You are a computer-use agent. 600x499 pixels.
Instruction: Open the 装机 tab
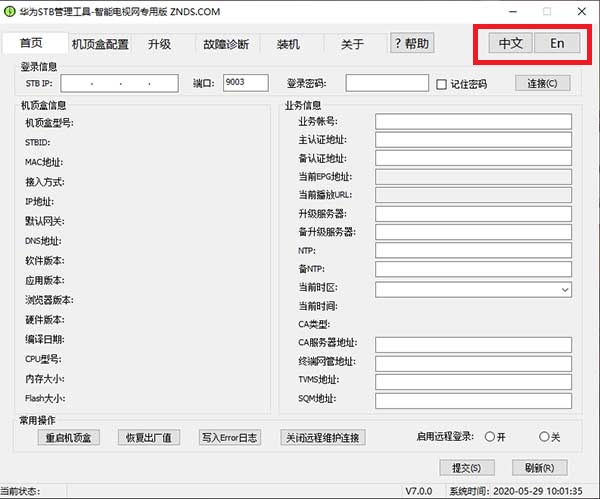coord(288,45)
